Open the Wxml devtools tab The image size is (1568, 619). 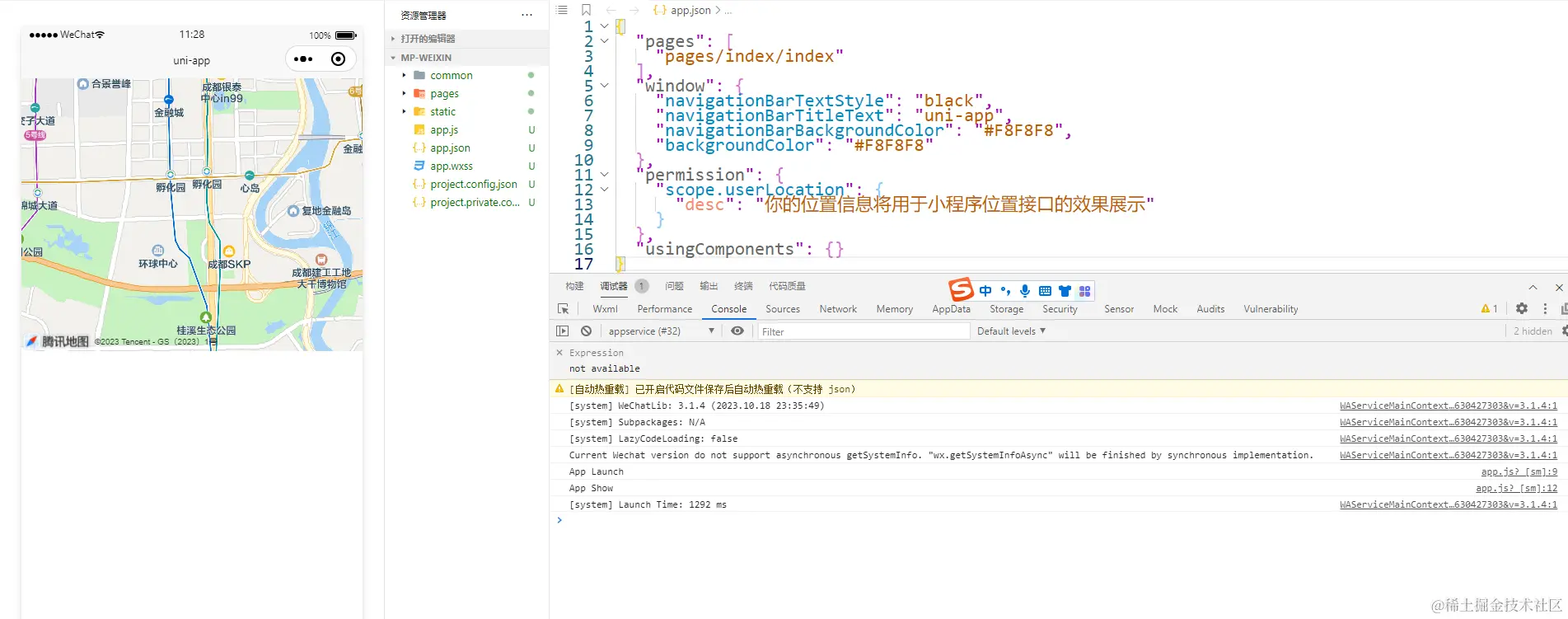[605, 309]
